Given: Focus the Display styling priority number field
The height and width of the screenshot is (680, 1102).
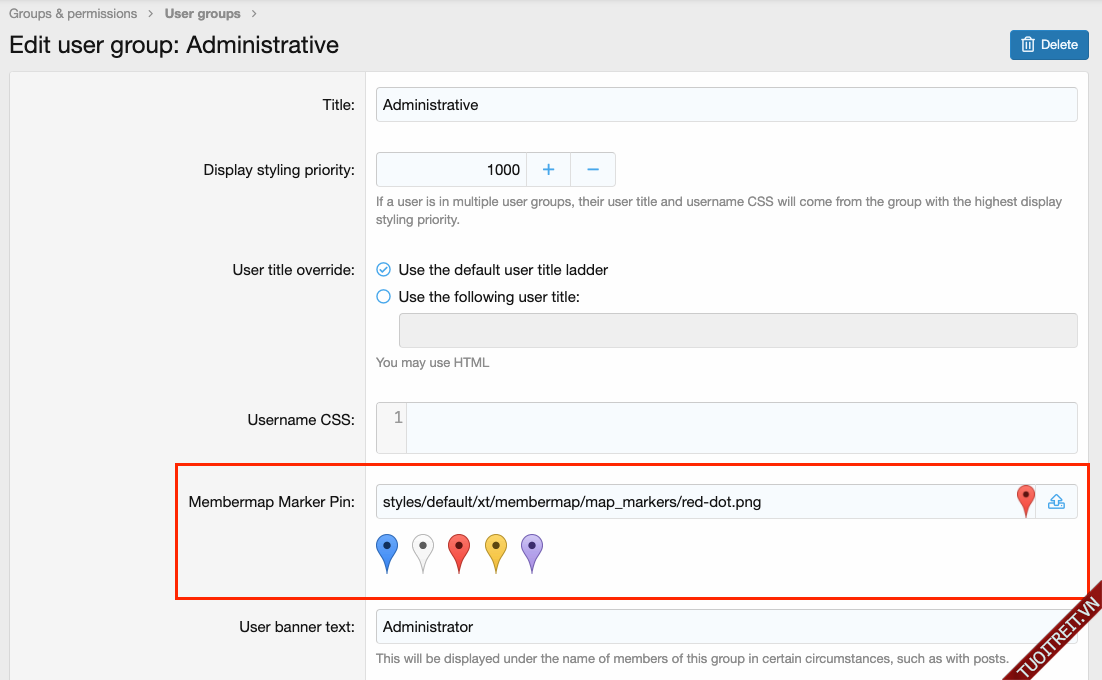Looking at the screenshot, I should (x=452, y=170).
